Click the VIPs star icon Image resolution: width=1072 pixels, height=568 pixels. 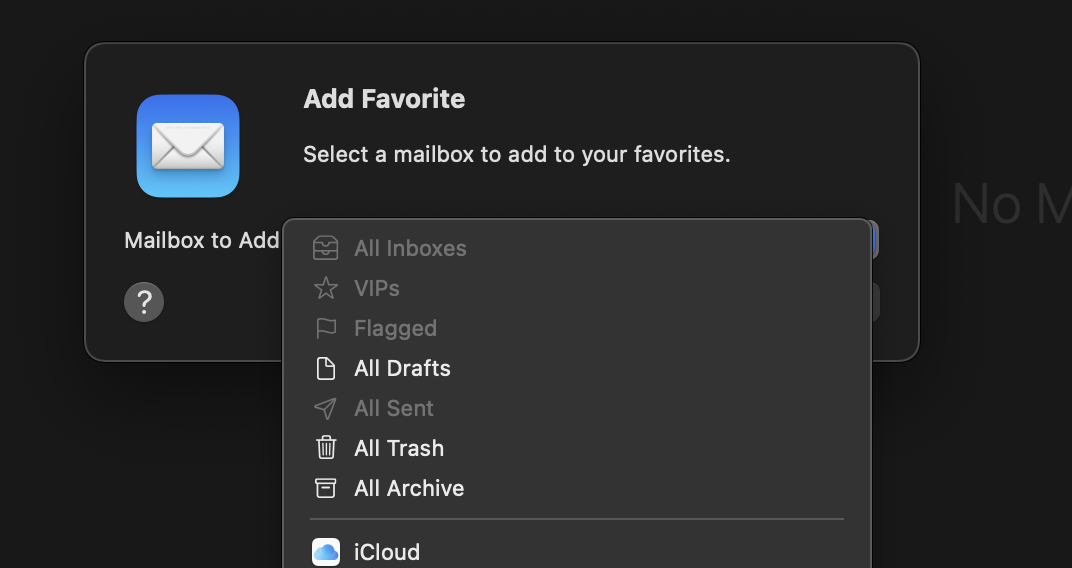pyautogui.click(x=326, y=288)
